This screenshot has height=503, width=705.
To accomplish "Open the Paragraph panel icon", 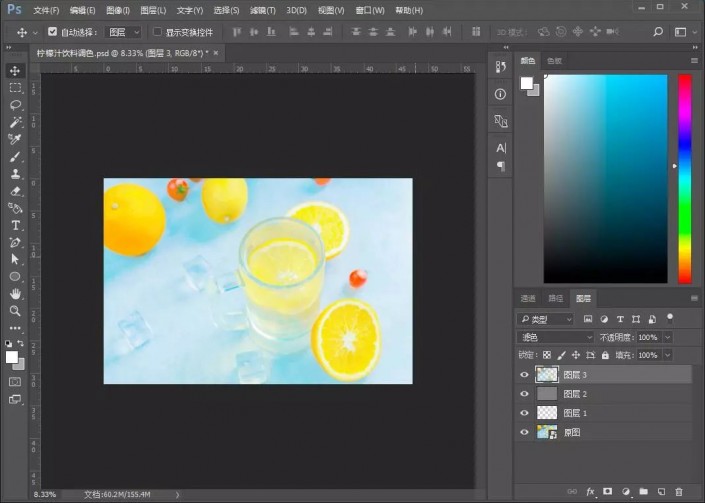I will pos(500,166).
